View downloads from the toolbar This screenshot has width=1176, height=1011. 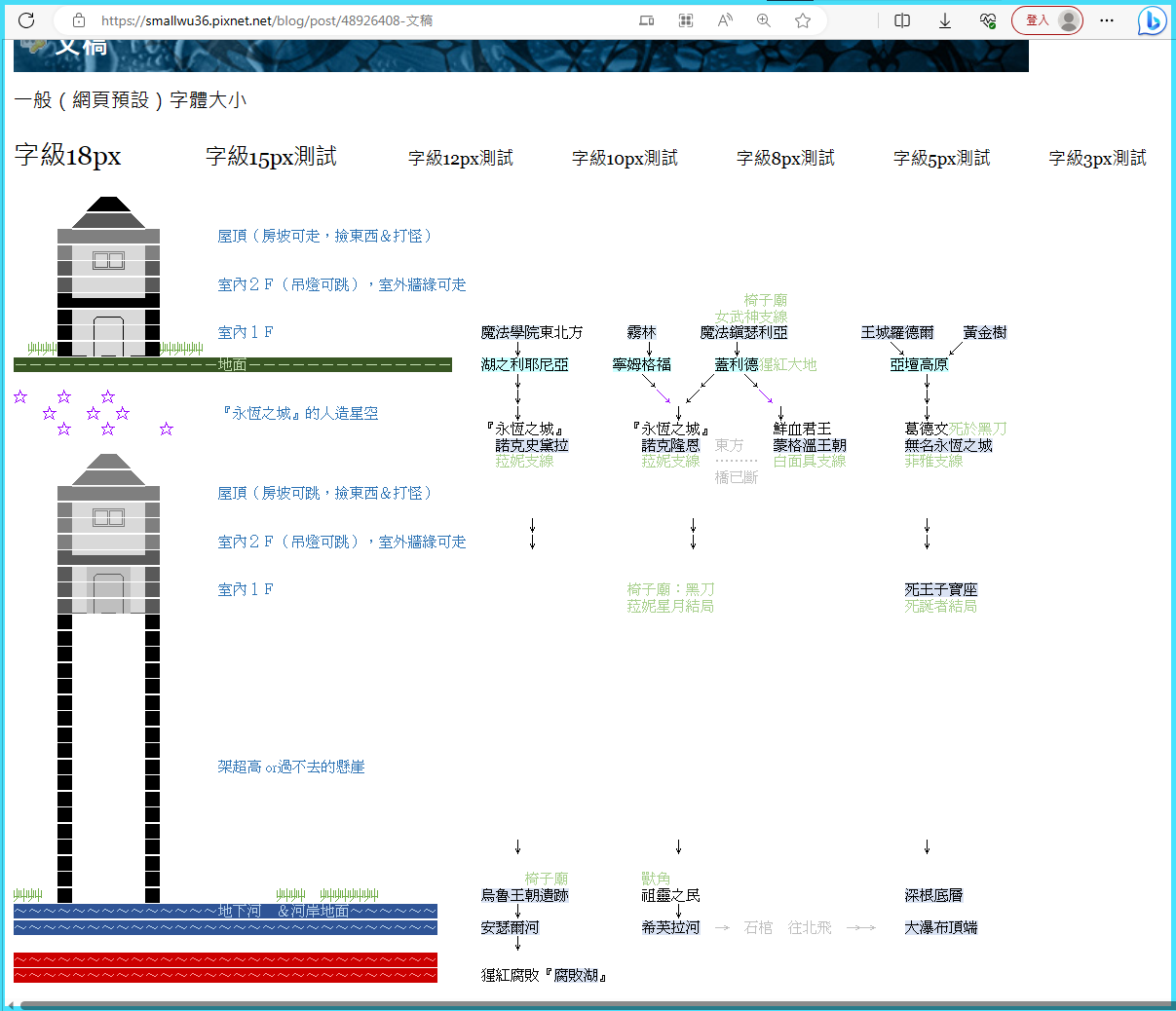click(x=944, y=19)
